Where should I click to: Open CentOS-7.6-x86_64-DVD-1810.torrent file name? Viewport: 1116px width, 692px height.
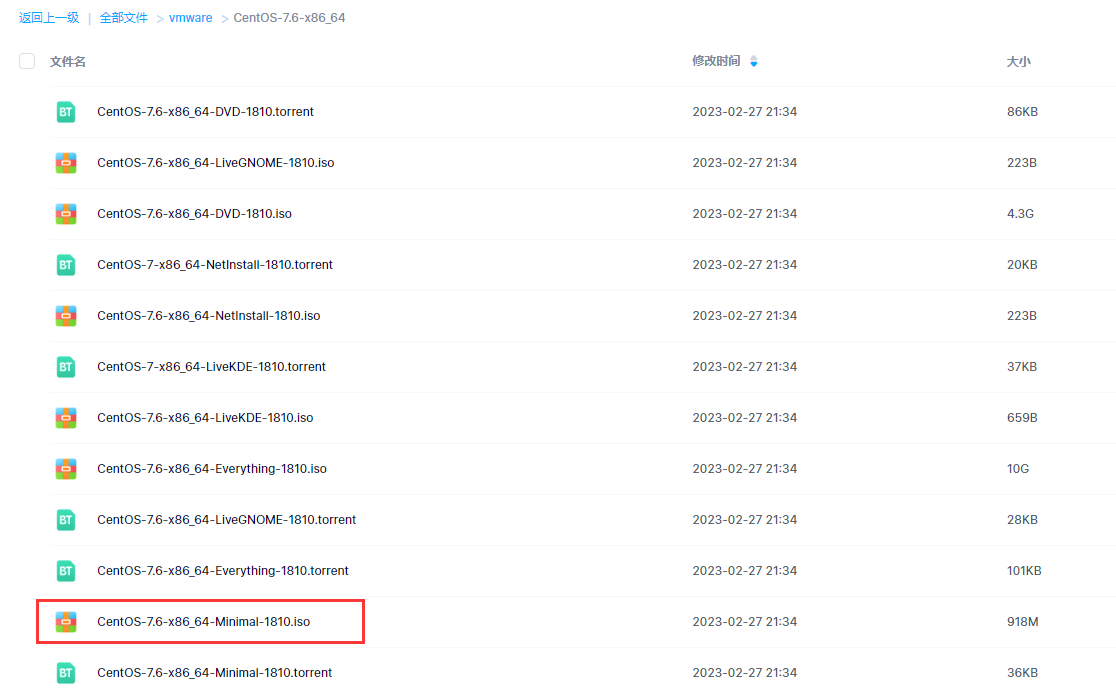point(206,112)
